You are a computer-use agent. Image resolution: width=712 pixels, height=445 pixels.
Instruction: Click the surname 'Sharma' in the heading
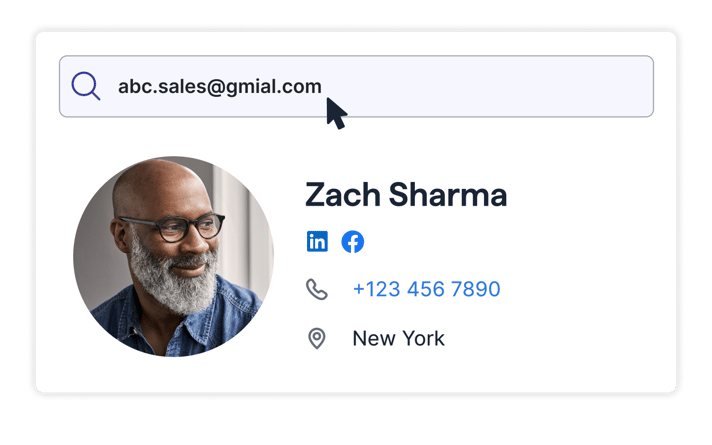pyautogui.click(x=448, y=195)
